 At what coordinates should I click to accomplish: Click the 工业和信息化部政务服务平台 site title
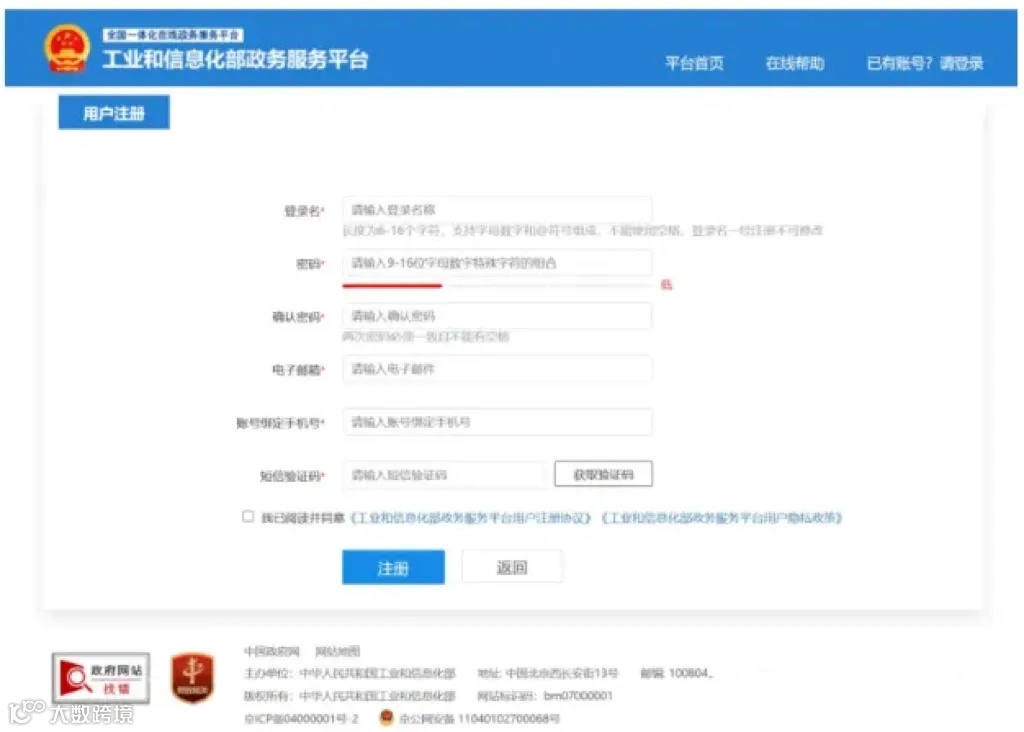235,59
